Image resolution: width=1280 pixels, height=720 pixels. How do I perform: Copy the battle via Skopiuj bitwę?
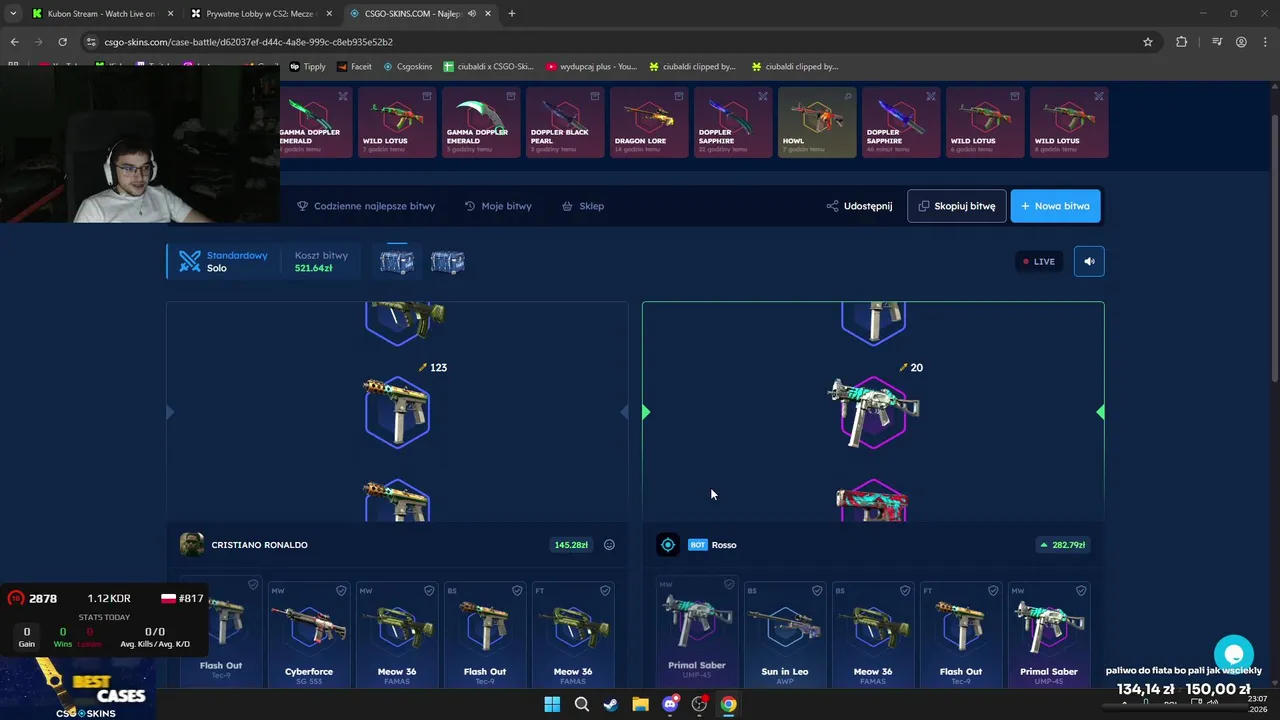(x=956, y=206)
